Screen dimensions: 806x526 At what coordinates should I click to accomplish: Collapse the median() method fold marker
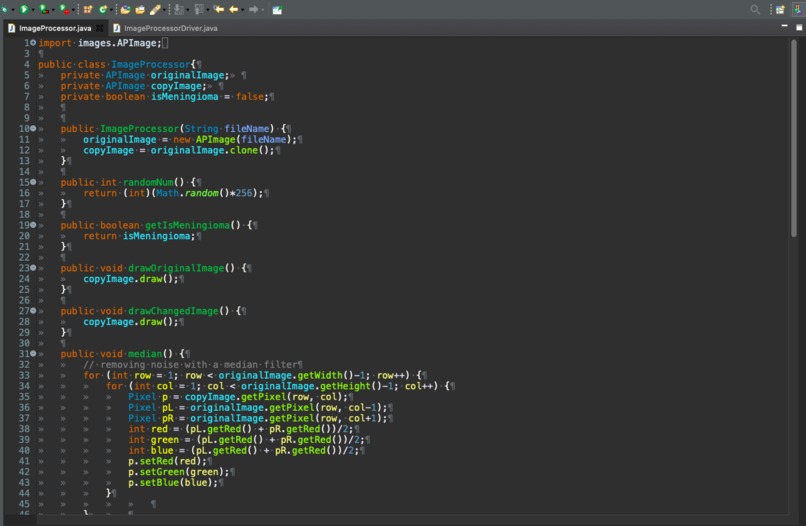point(33,354)
